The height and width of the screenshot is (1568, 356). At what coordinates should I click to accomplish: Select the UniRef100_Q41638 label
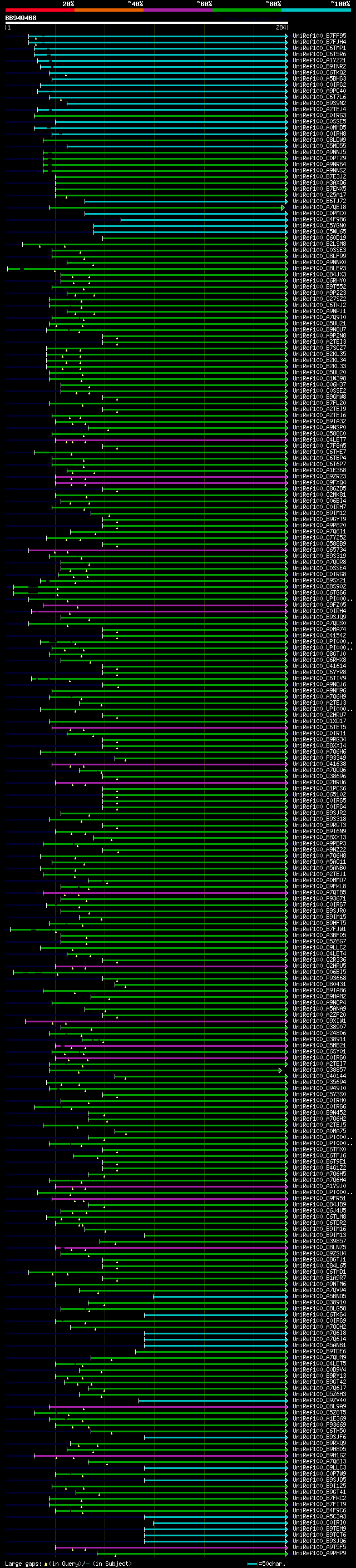tap(319, 764)
